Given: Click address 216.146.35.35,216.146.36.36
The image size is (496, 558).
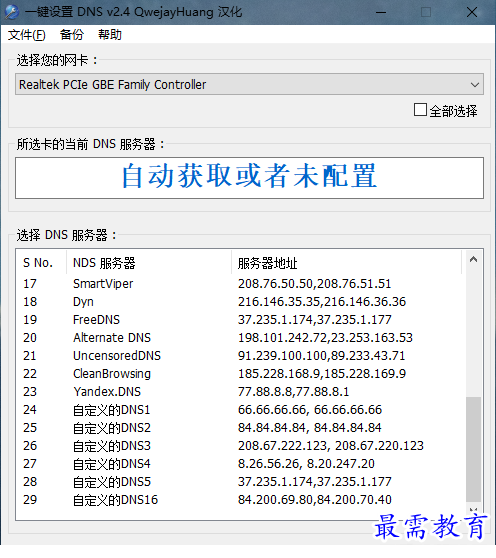Looking at the screenshot, I should tap(322, 302).
